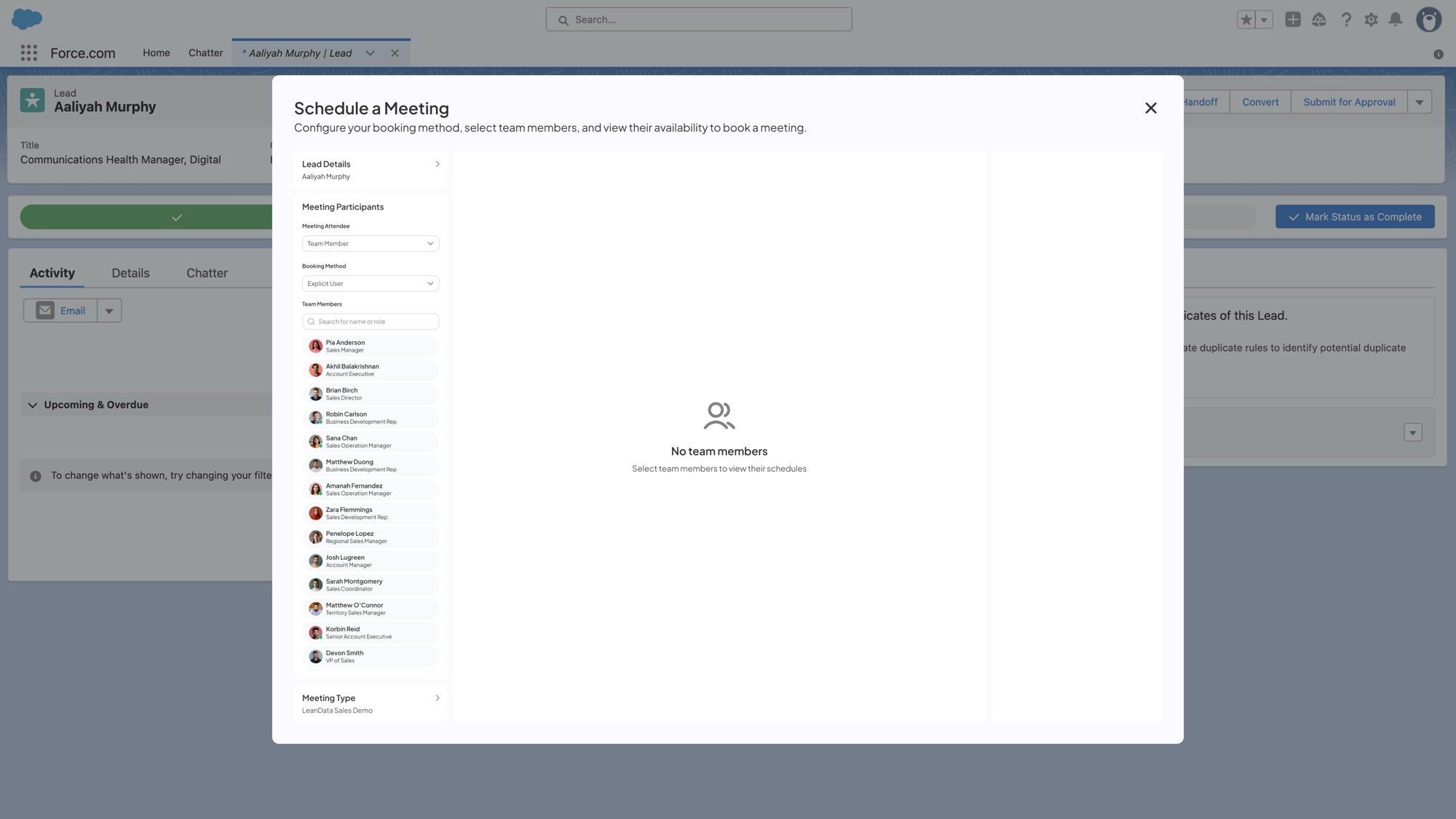Select team member Penelope Lopez
The width and height of the screenshot is (1456, 819).
pyautogui.click(x=371, y=537)
